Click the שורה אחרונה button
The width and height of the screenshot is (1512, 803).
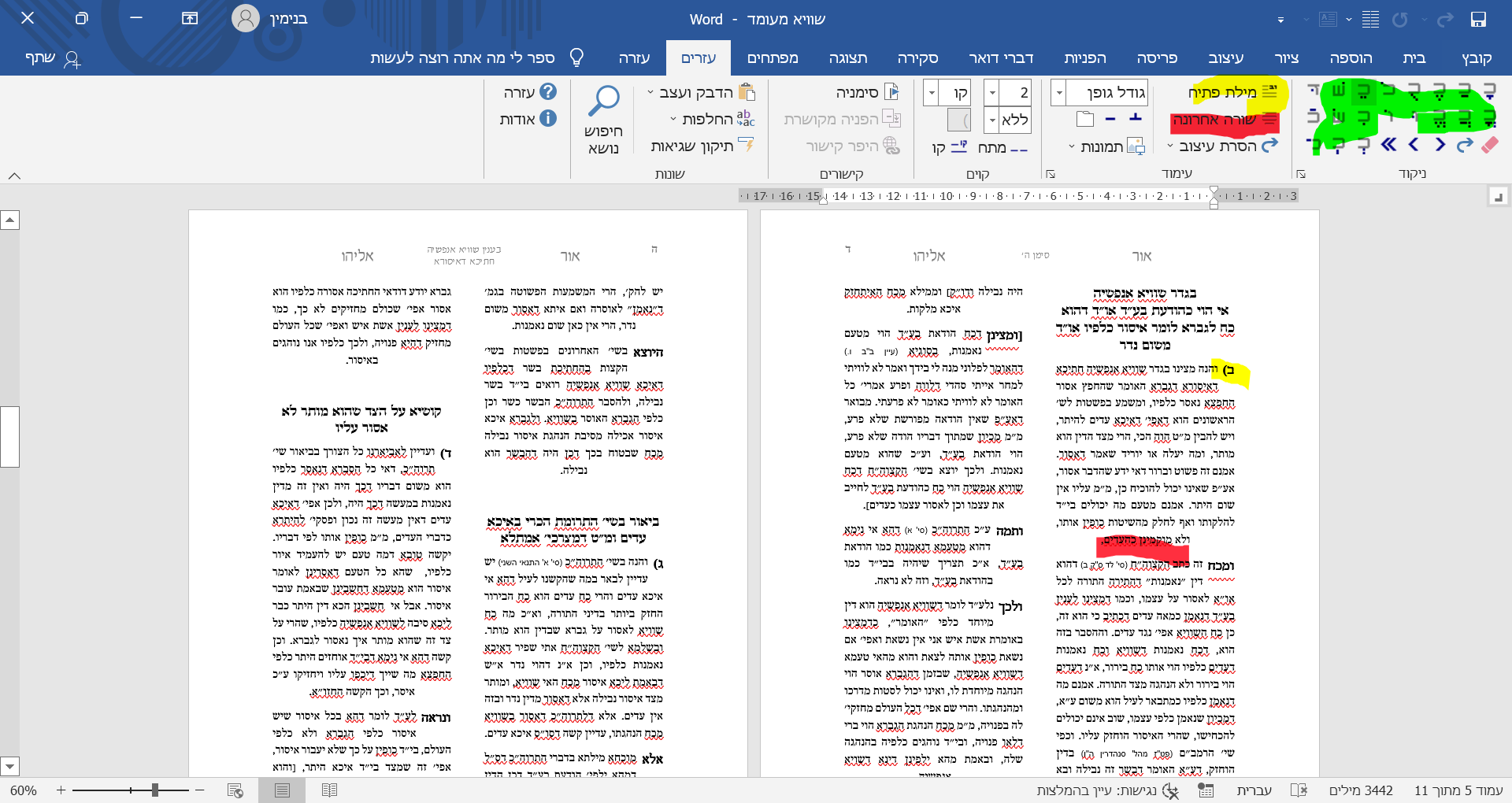click(x=1225, y=120)
